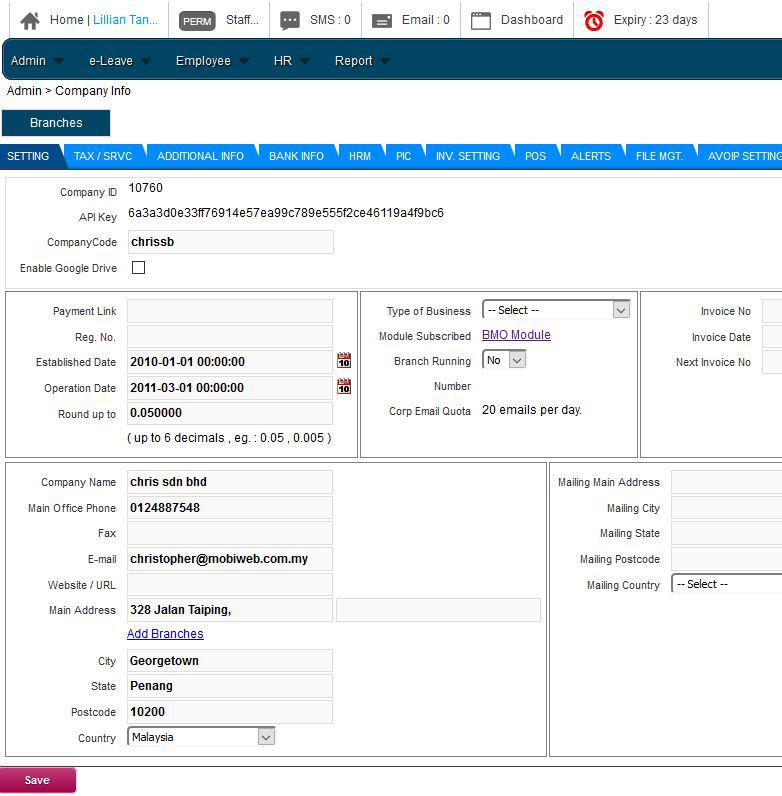
Task: Open the ADDITIONAL INFO tab
Action: tap(200, 156)
